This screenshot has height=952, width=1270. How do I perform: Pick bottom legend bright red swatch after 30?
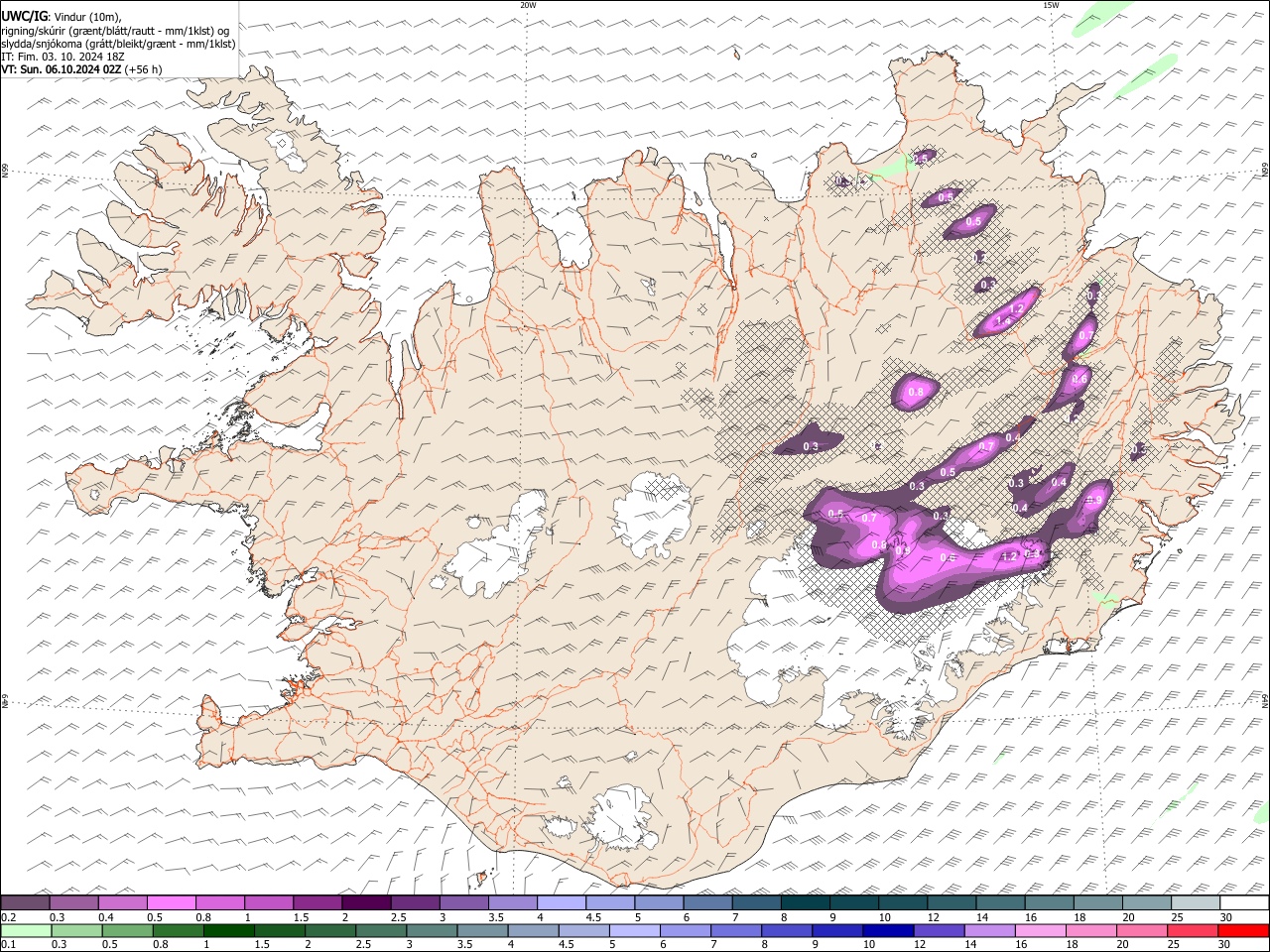pos(1244,930)
